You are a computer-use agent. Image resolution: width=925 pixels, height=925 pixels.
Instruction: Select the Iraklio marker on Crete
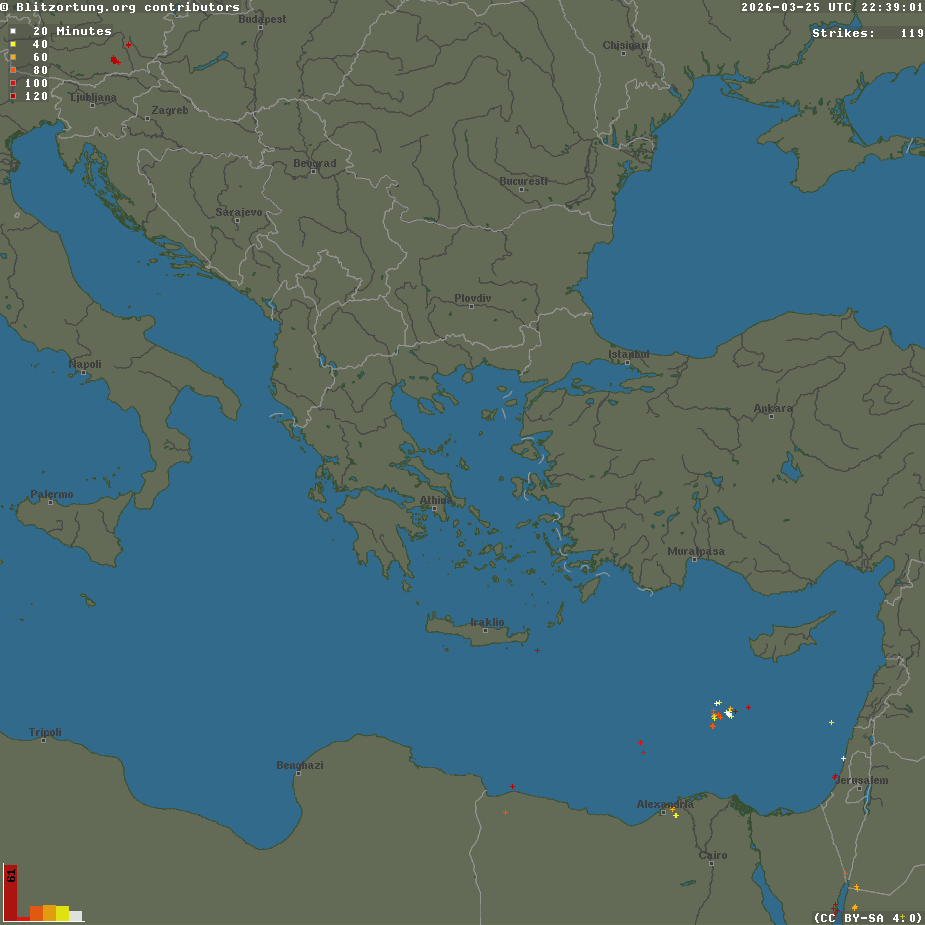486,630
